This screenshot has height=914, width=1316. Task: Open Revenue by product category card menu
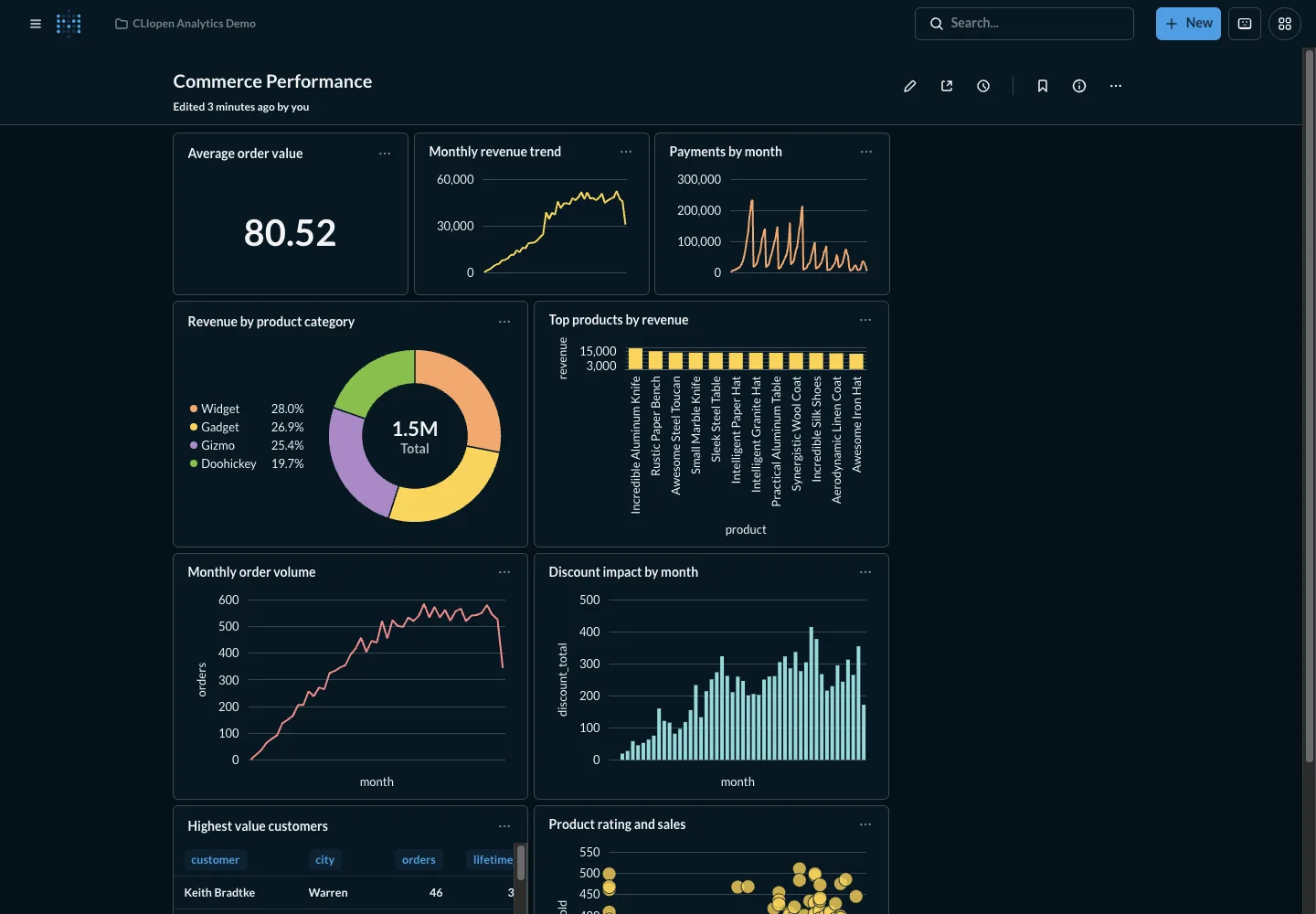coord(504,322)
